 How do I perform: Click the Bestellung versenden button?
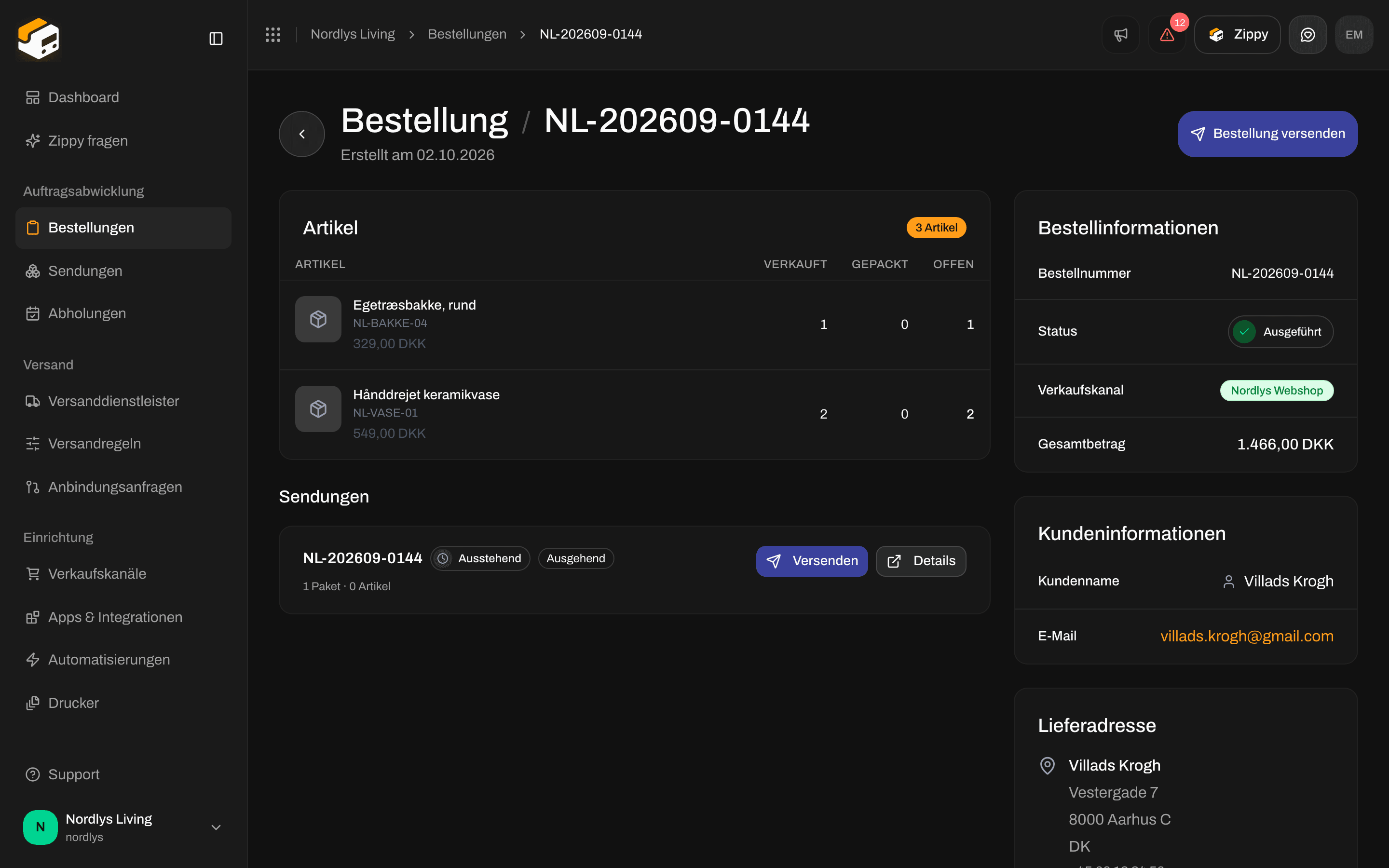click(x=1267, y=134)
